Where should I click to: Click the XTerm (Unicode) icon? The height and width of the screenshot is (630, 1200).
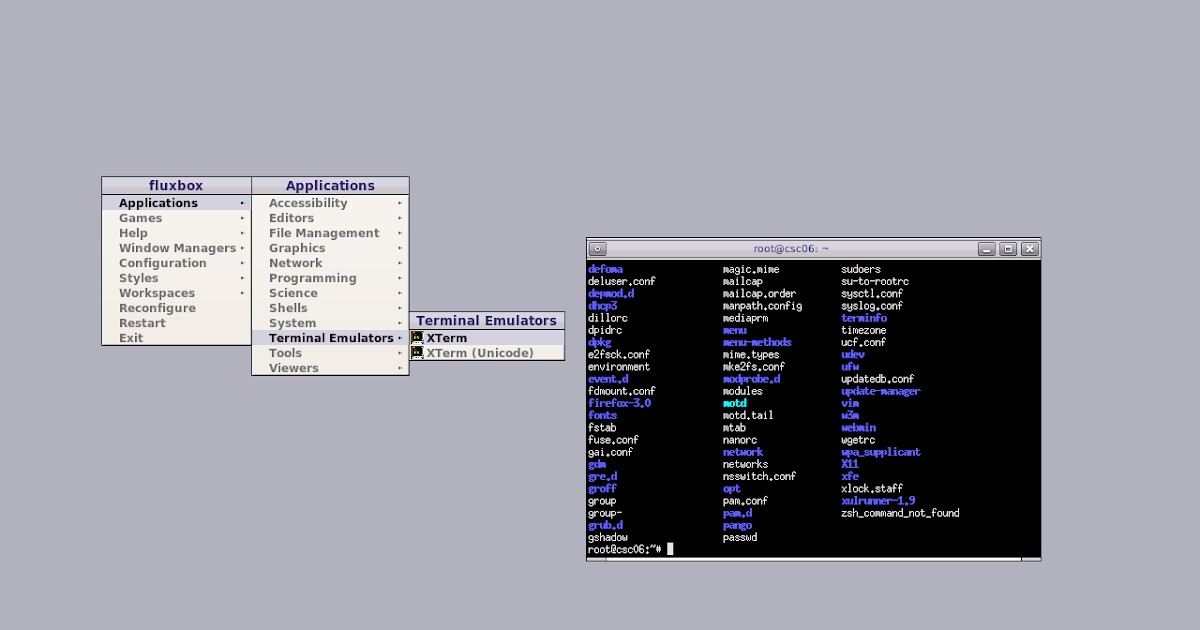point(417,353)
